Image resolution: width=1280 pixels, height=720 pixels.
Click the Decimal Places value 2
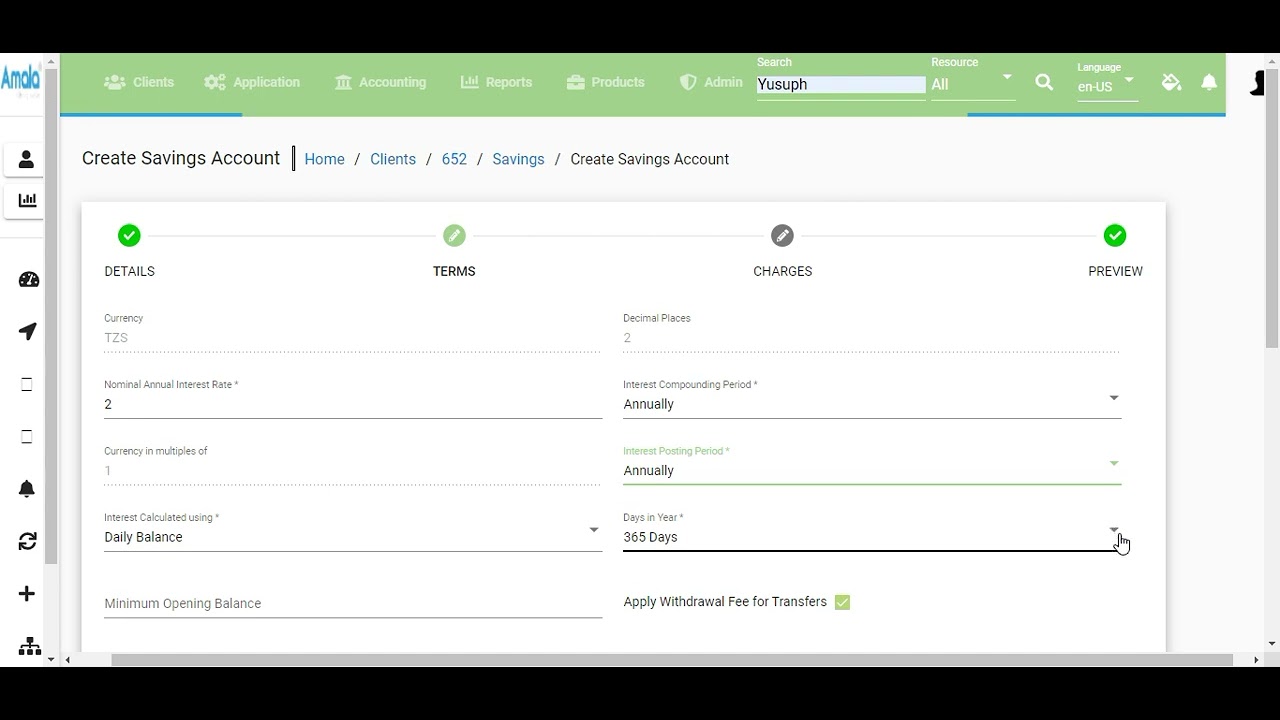click(627, 337)
